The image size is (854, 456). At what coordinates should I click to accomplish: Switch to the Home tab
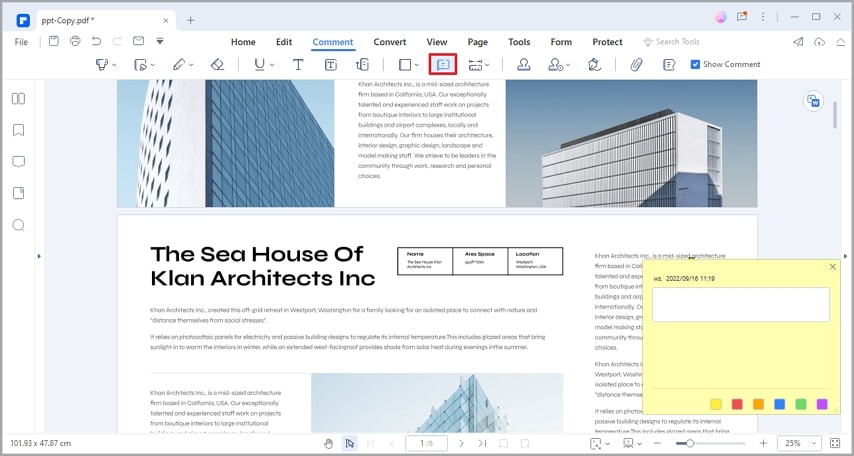coord(243,42)
